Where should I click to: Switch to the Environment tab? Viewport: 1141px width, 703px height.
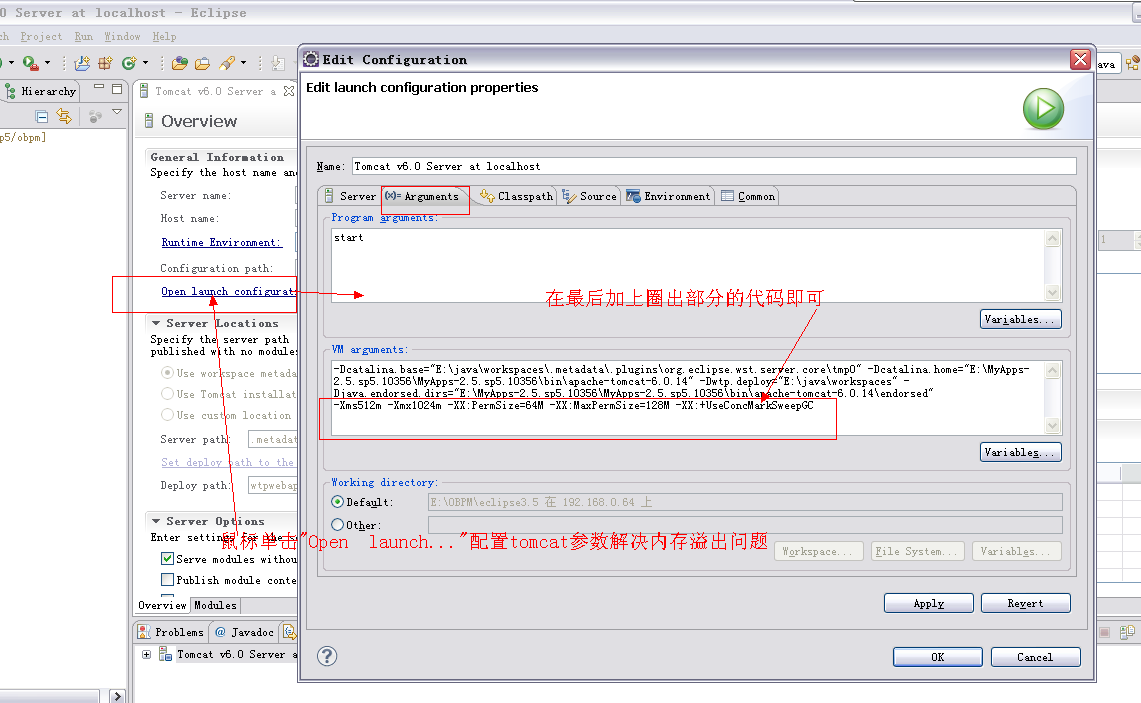tap(668, 196)
